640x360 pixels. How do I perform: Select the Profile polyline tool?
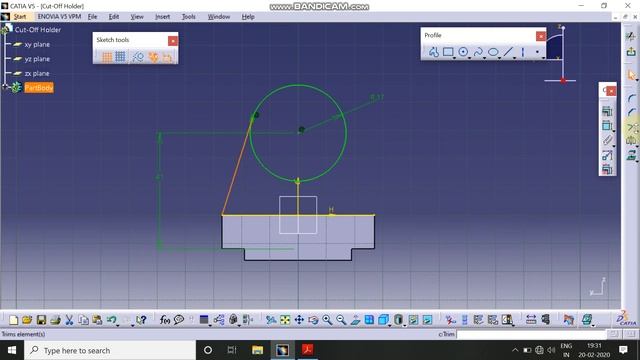[x=433, y=52]
